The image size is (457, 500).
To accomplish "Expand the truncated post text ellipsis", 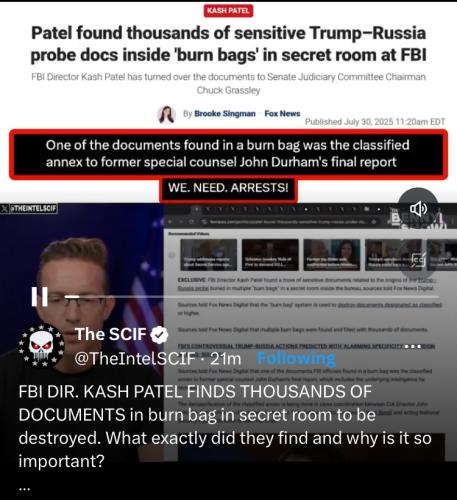I will point(25,487).
